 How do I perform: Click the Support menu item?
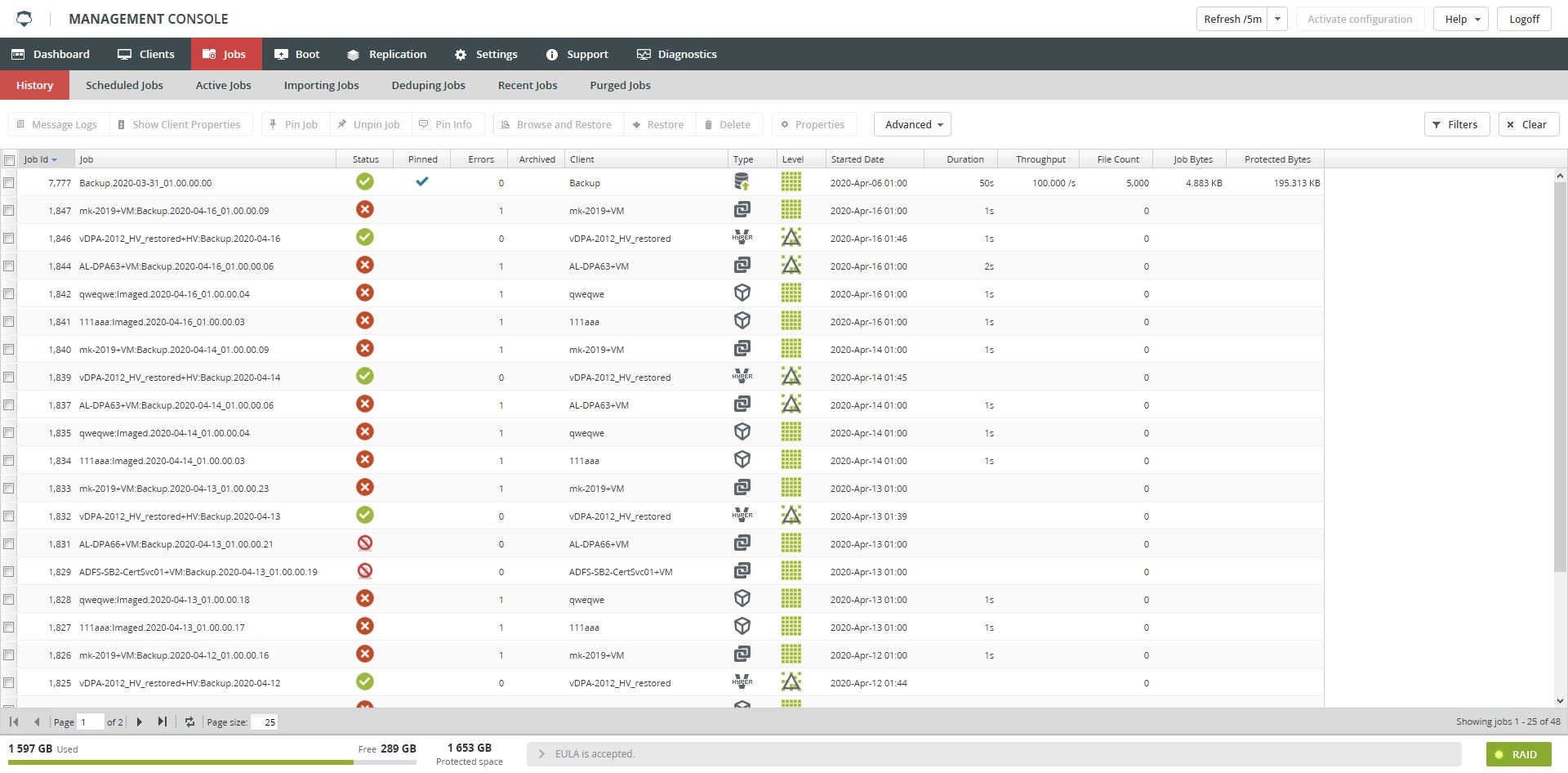coord(577,54)
